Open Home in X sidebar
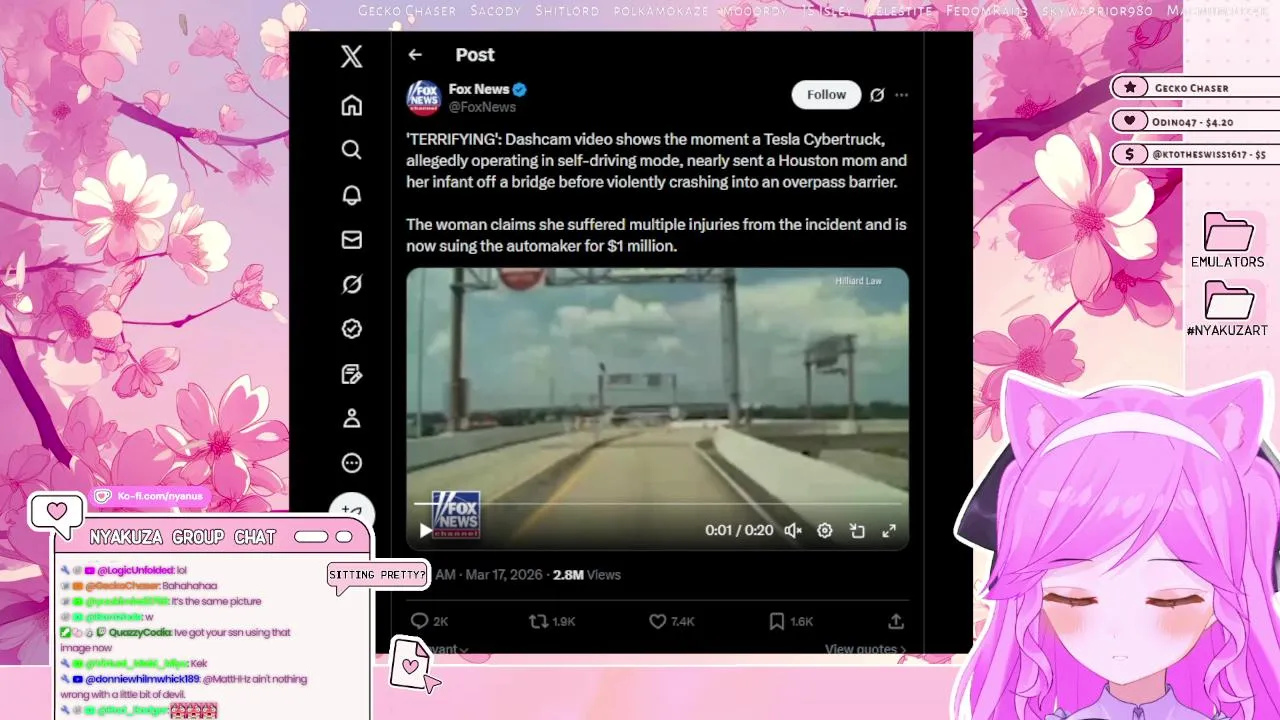The width and height of the screenshot is (1280, 720). pos(351,105)
